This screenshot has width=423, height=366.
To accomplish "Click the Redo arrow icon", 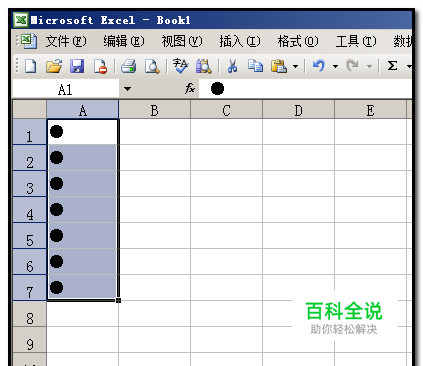I will [x=352, y=66].
